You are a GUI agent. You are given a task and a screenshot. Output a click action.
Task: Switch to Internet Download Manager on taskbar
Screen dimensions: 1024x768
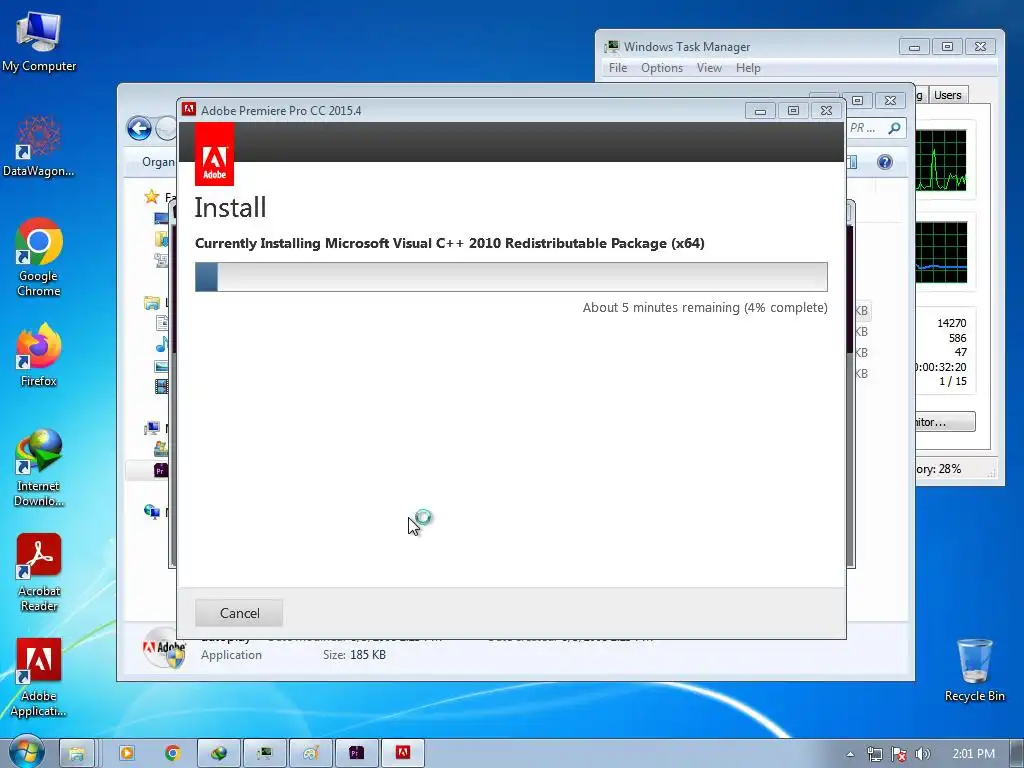click(x=219, y=753)
